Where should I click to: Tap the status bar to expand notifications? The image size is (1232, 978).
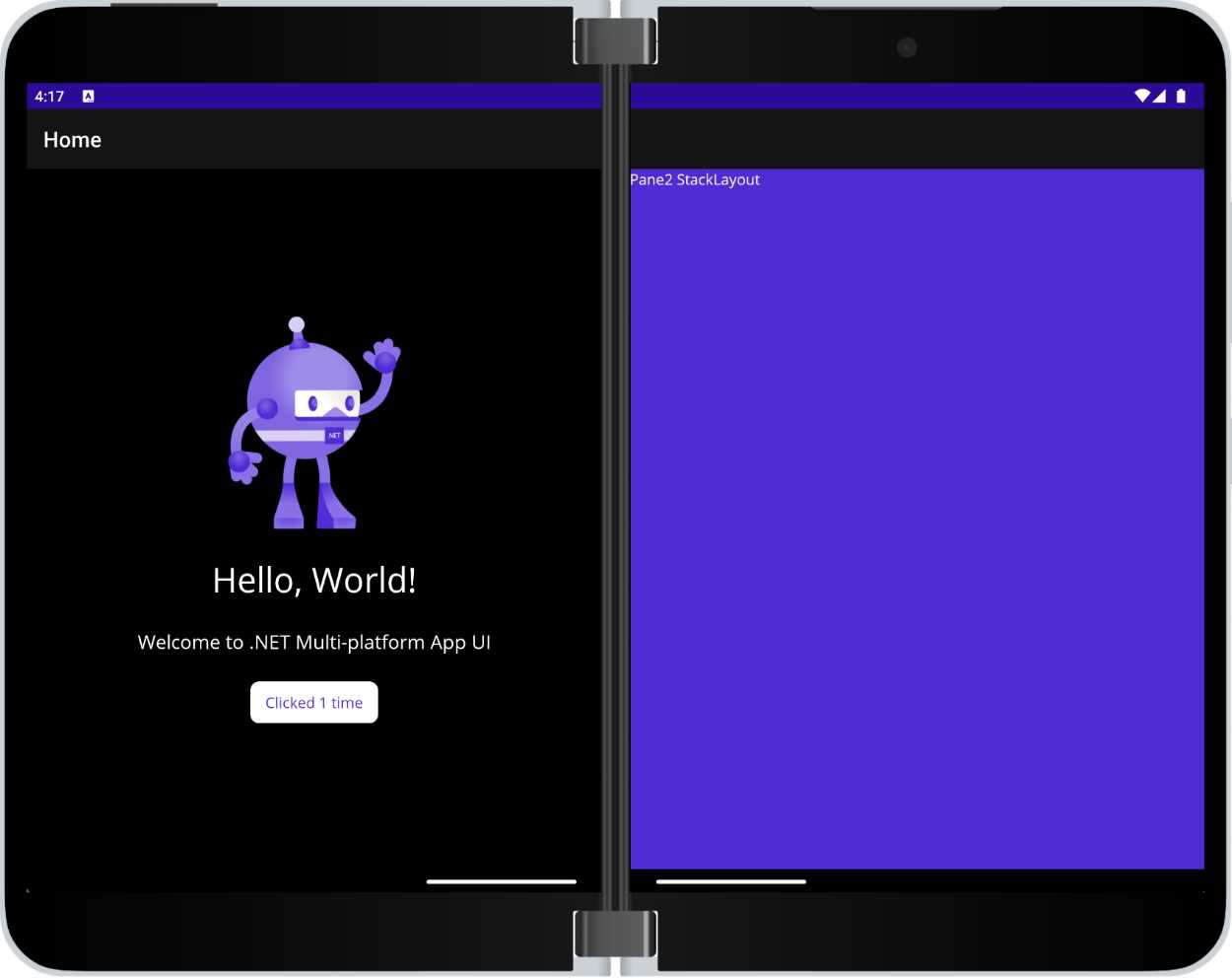coord(394,96)
